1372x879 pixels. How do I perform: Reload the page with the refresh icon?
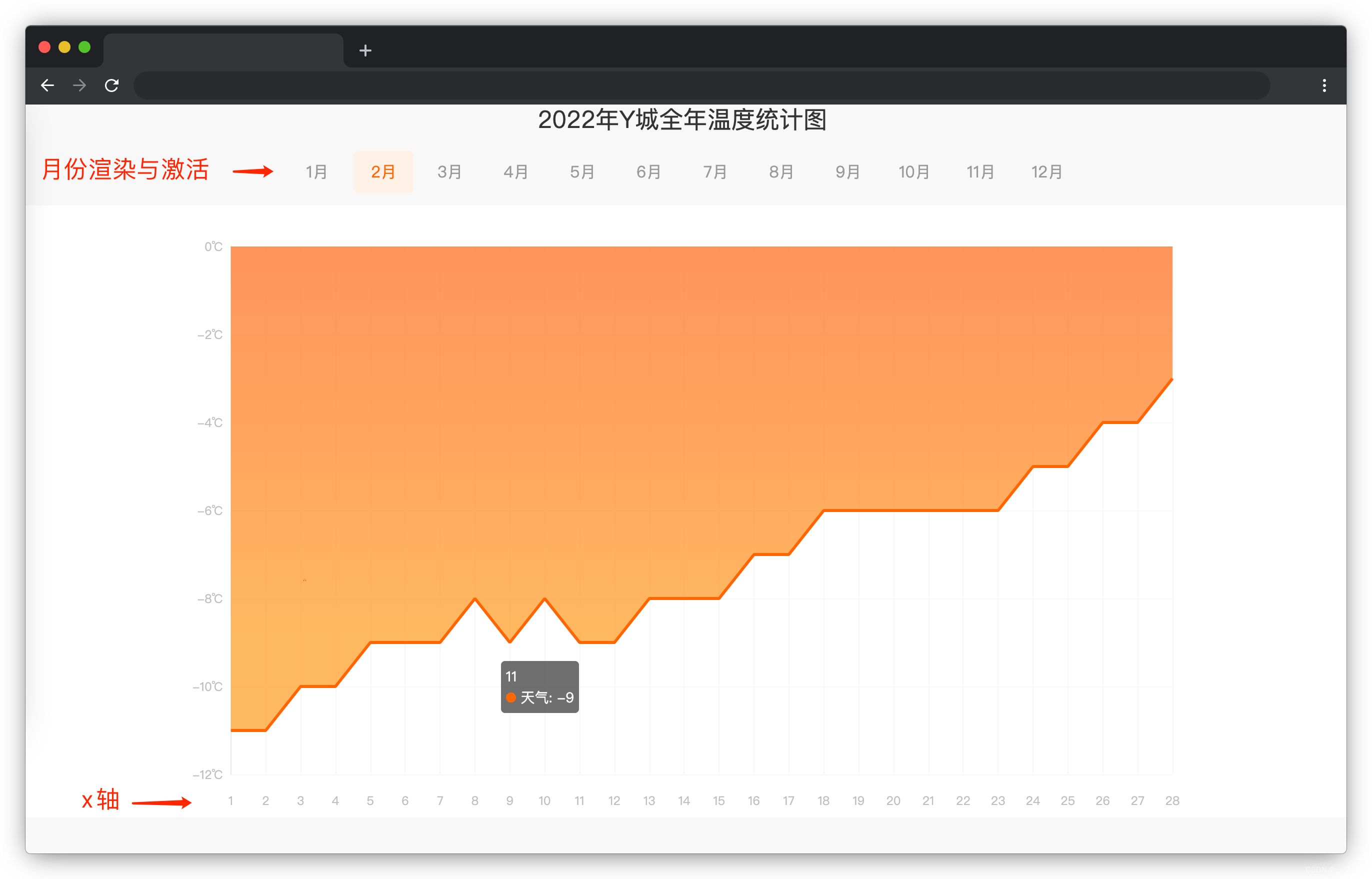tap(112, 85)
